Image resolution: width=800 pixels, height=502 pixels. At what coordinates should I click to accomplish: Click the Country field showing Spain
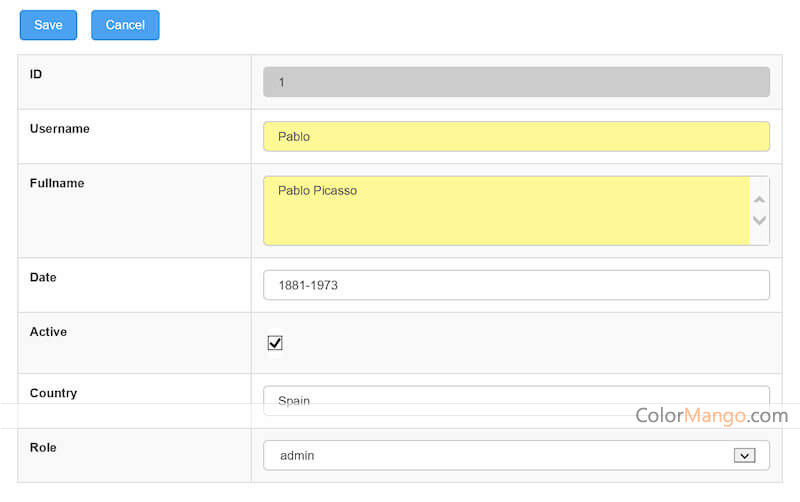(x=515, y=397)
